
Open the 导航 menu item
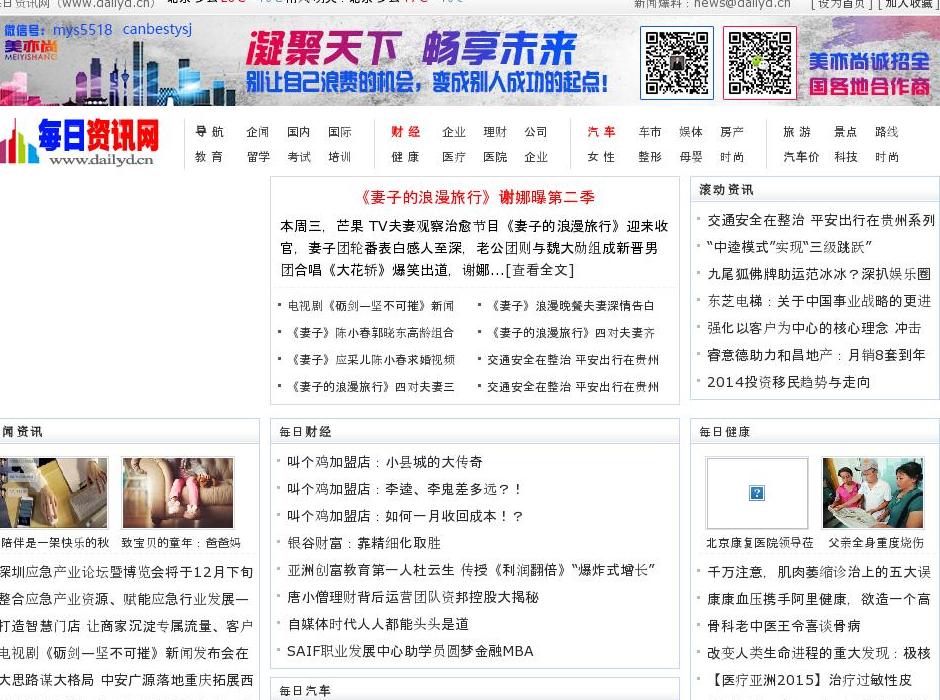(x=209, y=132)
